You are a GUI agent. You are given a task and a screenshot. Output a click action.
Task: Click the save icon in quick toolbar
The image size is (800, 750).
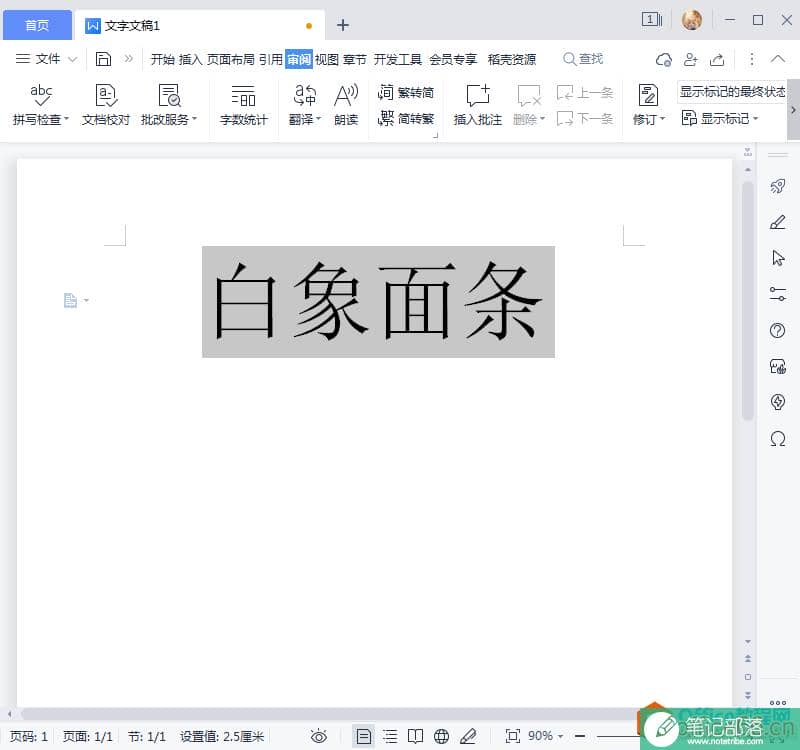(103, 59)
